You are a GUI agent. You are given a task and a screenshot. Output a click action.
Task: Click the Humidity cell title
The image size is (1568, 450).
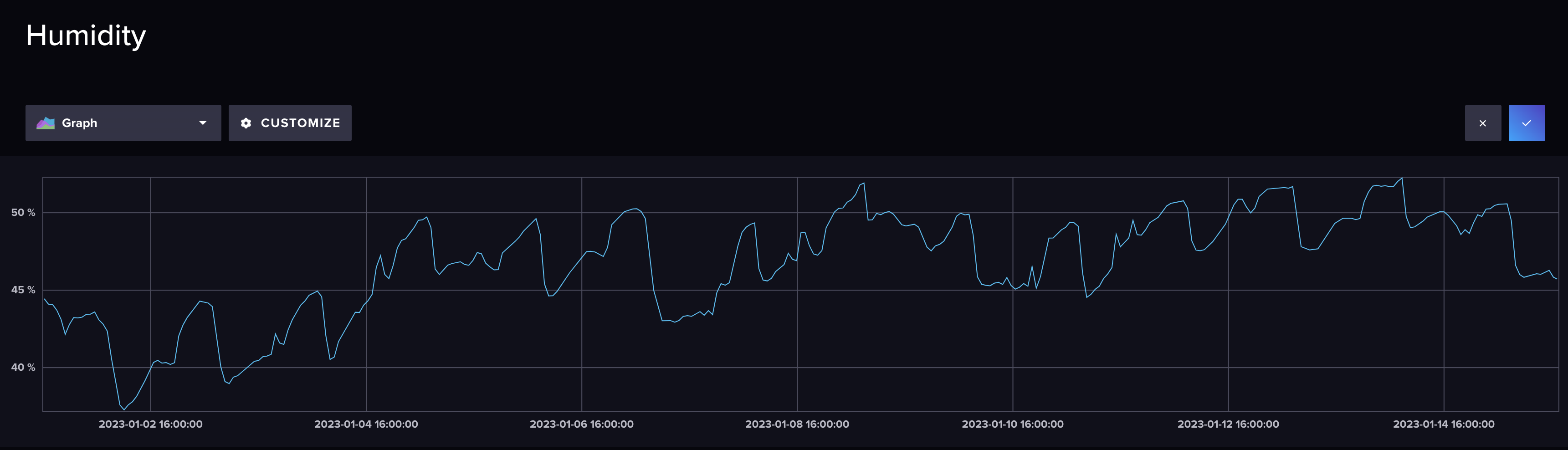(86, 36)
